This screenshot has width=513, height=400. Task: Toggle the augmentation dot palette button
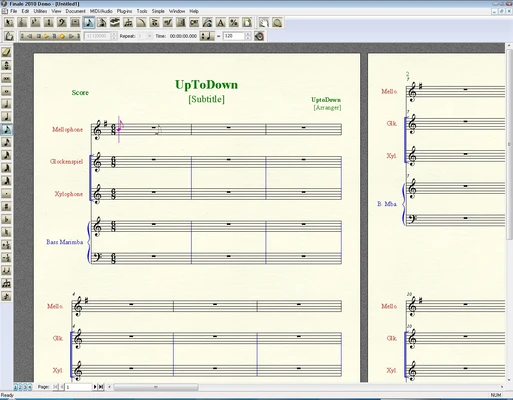click(x=6, y=193)
